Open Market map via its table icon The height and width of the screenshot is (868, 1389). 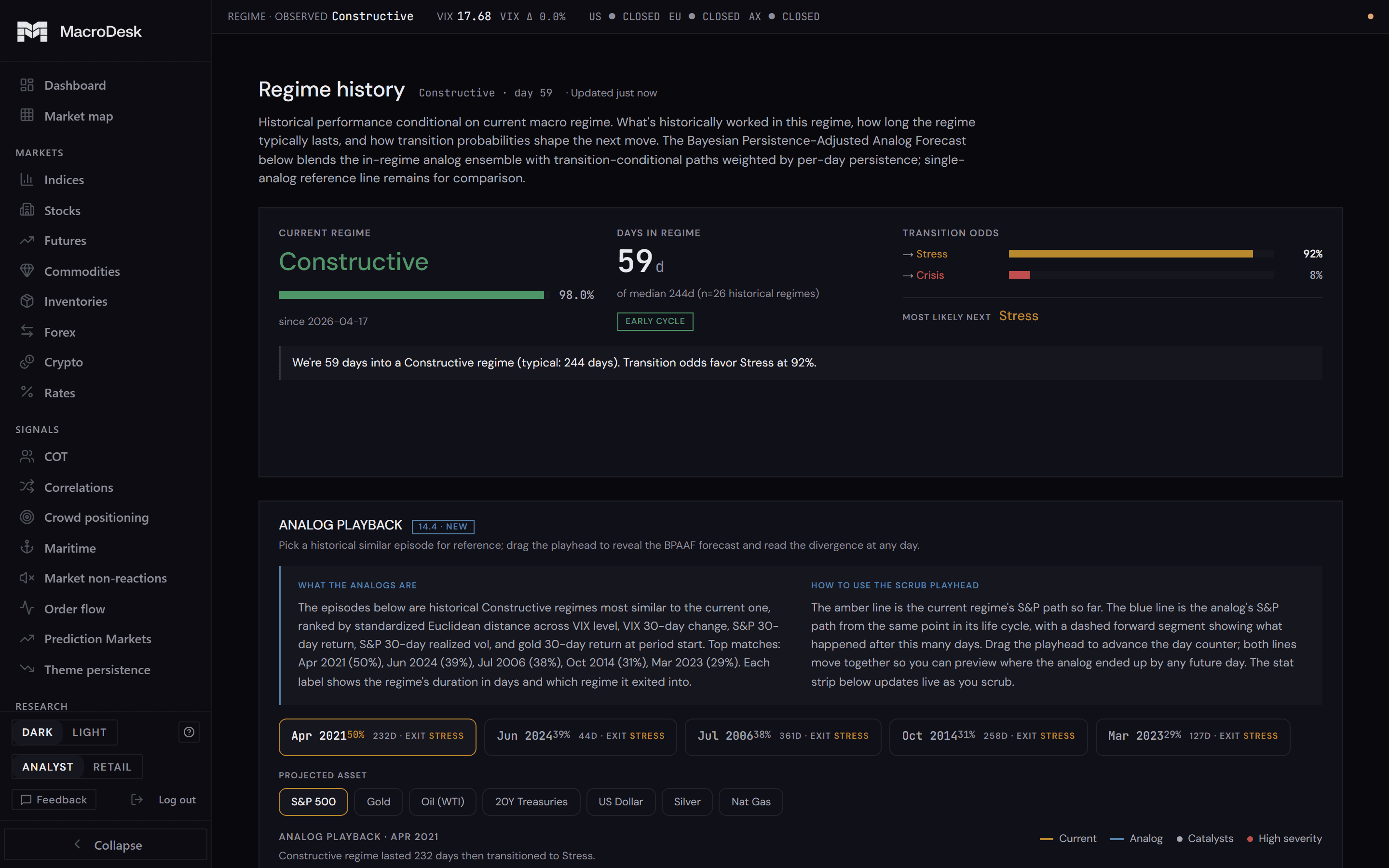click(27, 115)
